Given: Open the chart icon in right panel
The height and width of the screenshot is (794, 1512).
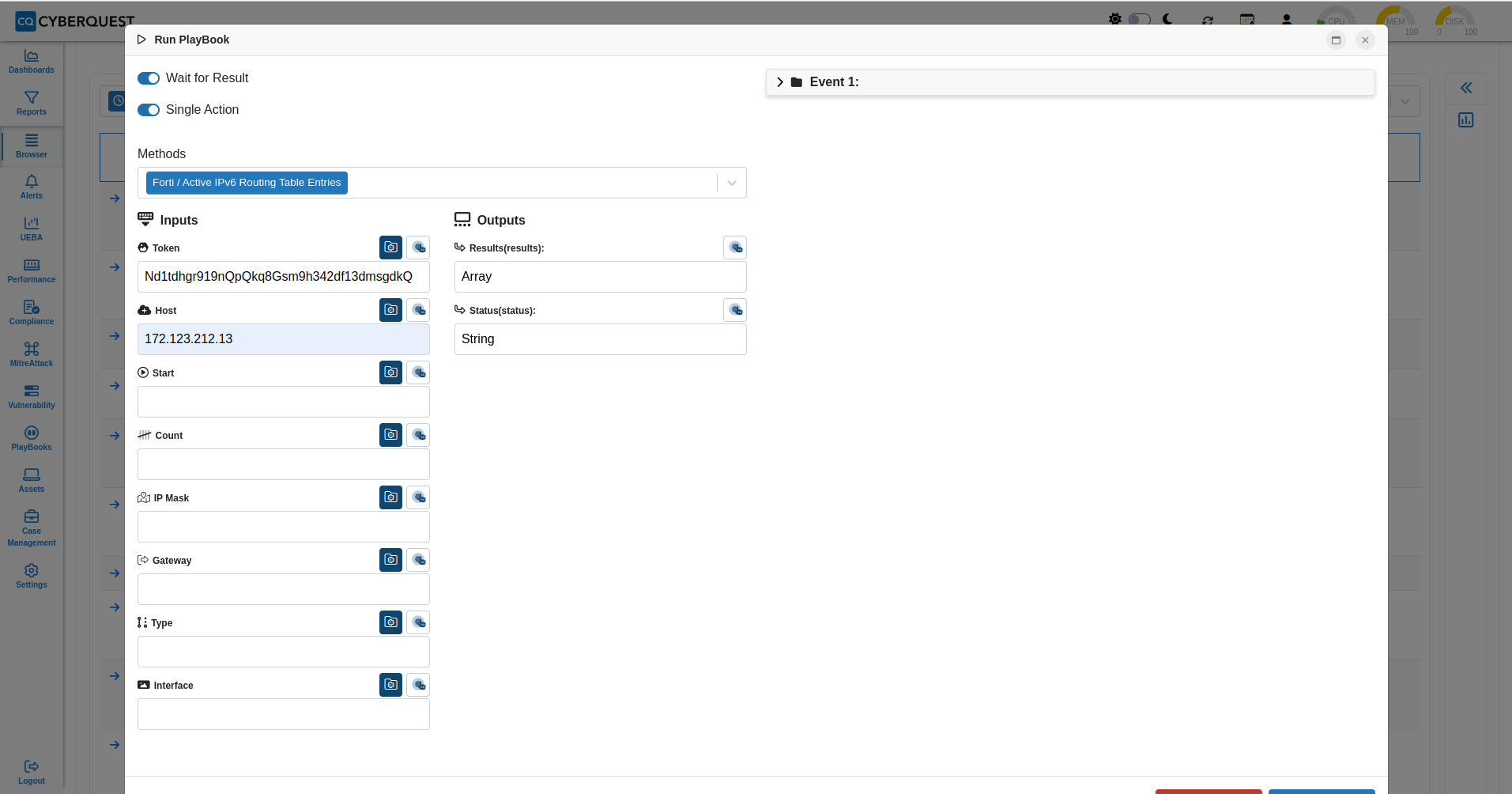Looking at the screenshot, I should (x=1466, y=120).
